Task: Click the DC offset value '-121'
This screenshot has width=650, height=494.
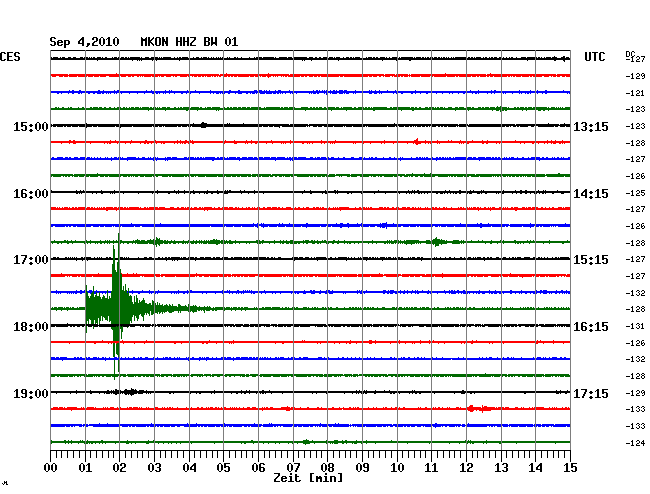Action: [635, 93]
